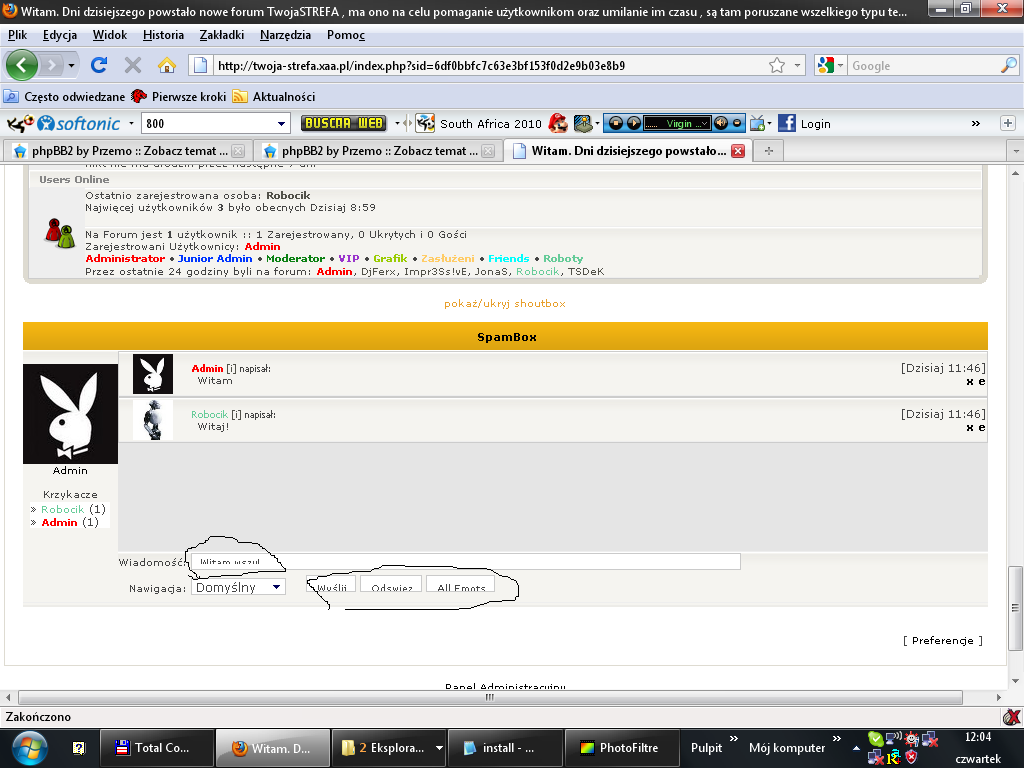Expand the toolbar overflow chevrons
Screen dimensions: 1024x768
976,123
